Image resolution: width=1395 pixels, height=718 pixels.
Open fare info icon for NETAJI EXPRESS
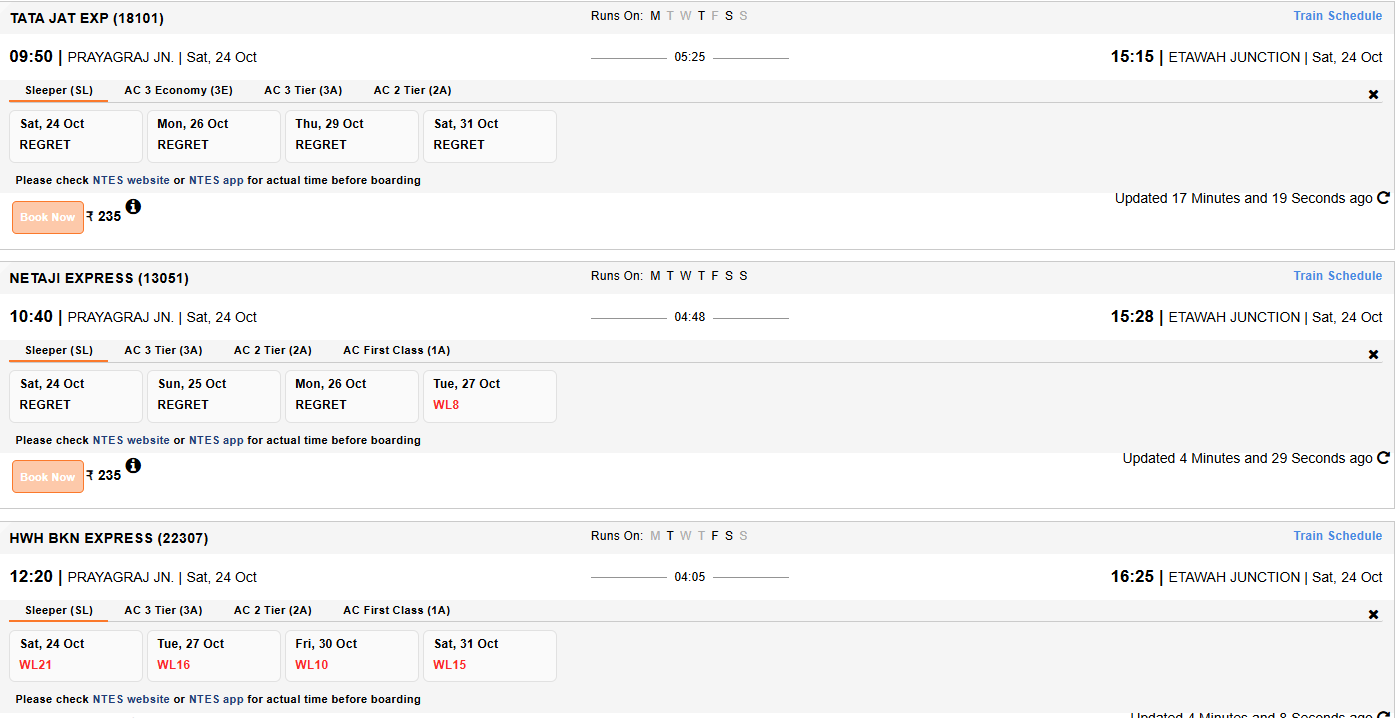point(133,466)
